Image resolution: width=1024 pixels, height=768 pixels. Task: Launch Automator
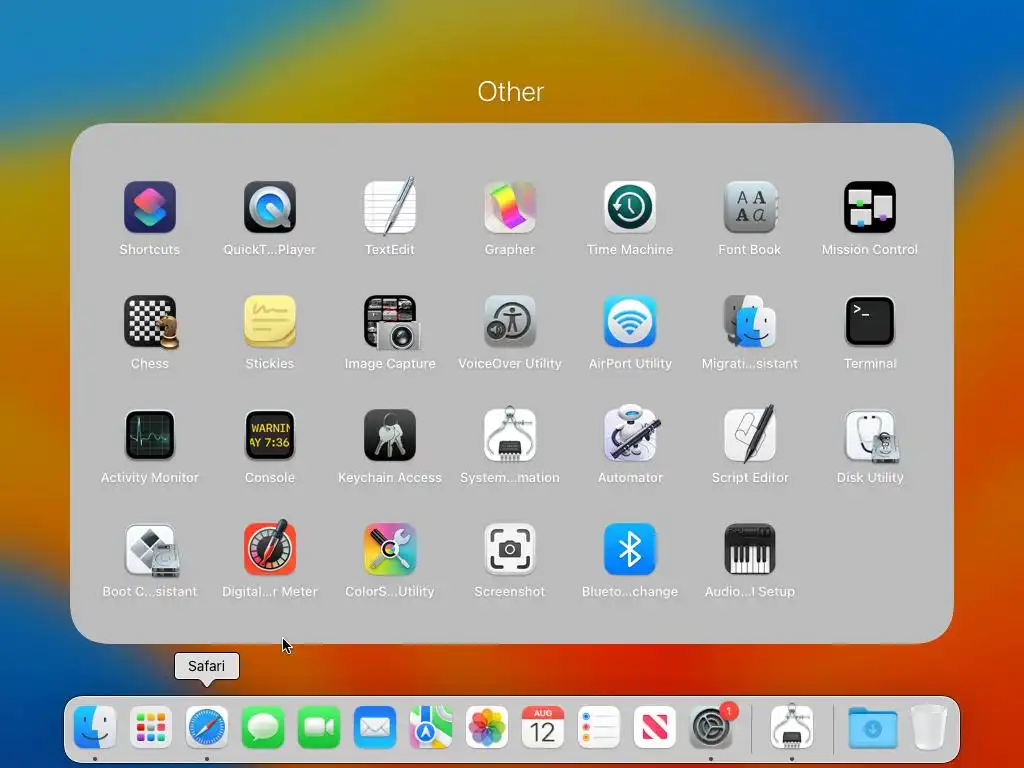[630, 433]
